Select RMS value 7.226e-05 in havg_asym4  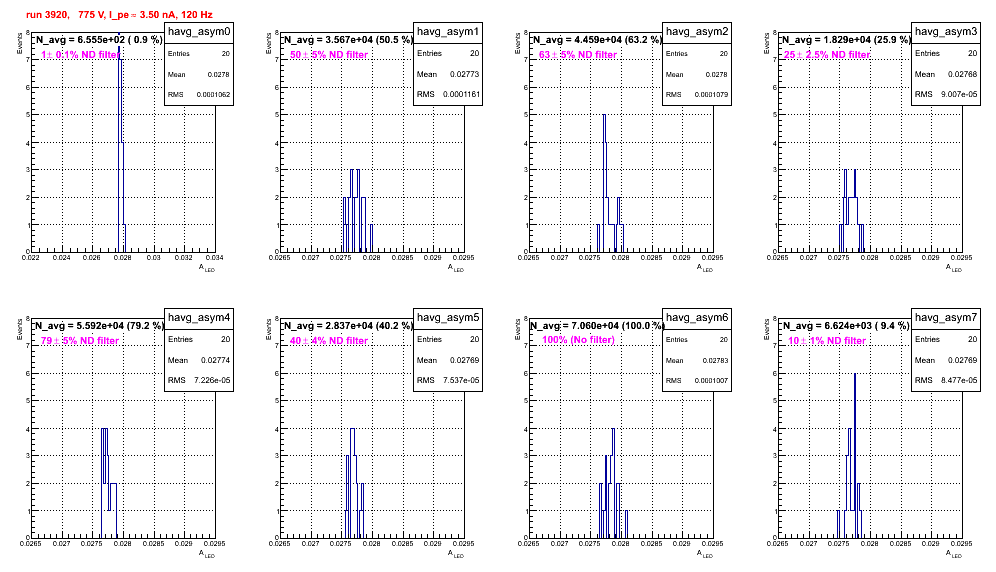point(213,381)
